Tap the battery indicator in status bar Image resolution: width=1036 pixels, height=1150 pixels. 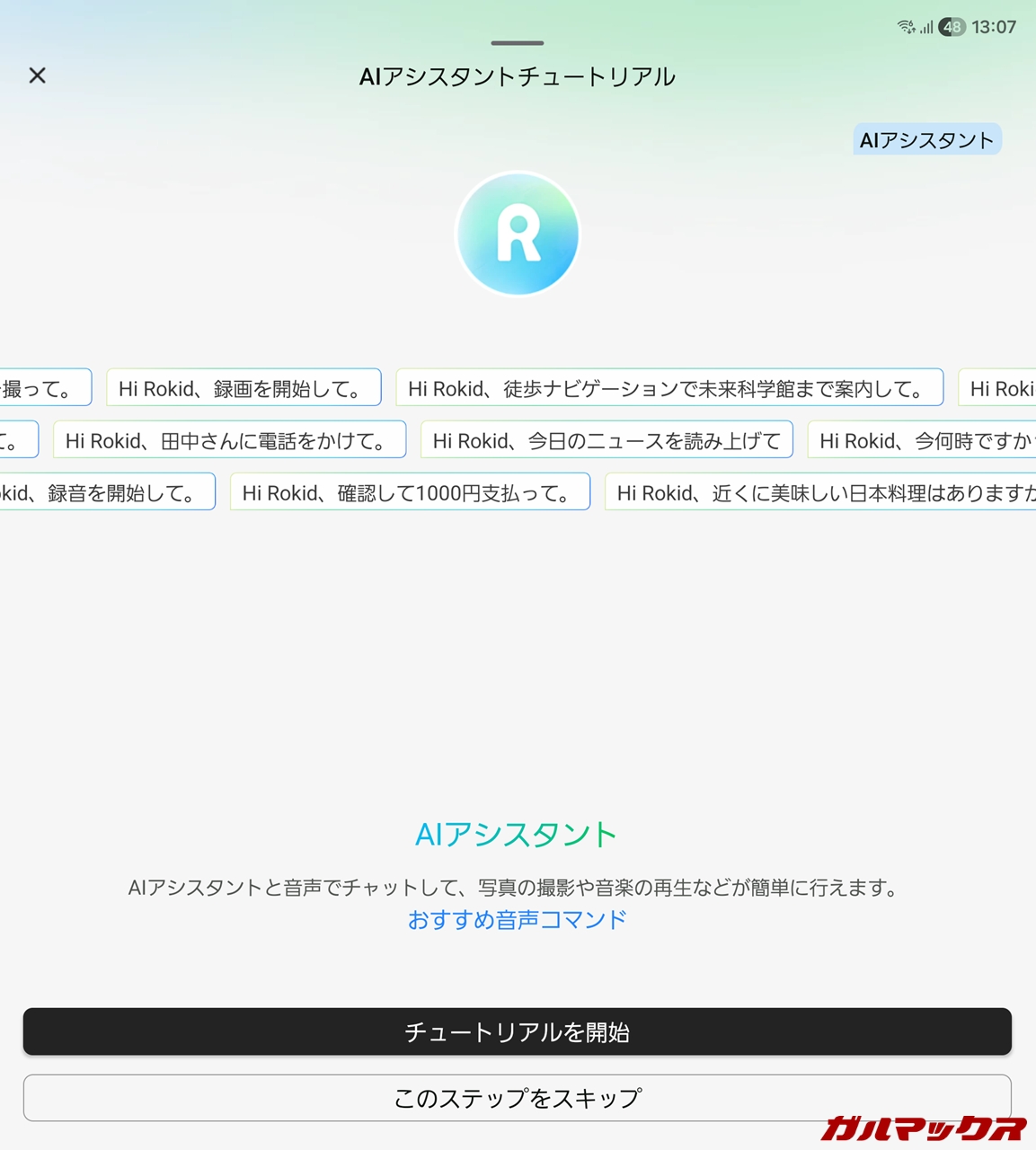pyautogui.click(x=952, y=27)
